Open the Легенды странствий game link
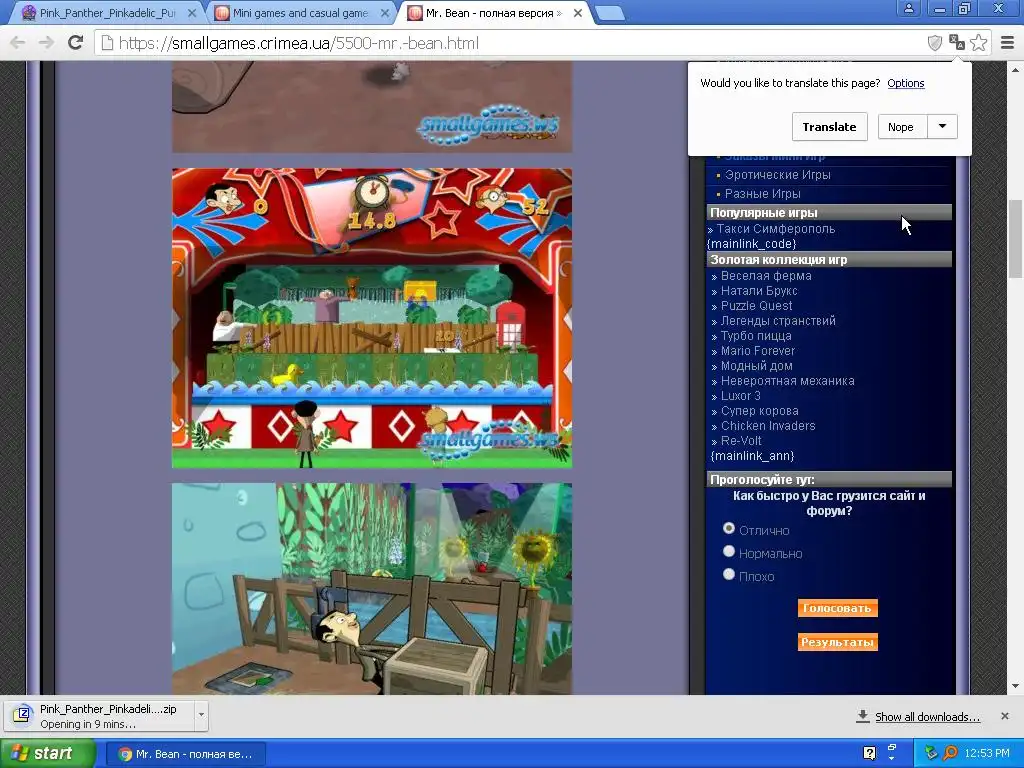Screen dimensions: 1024x768 click(x=778, y=321)
